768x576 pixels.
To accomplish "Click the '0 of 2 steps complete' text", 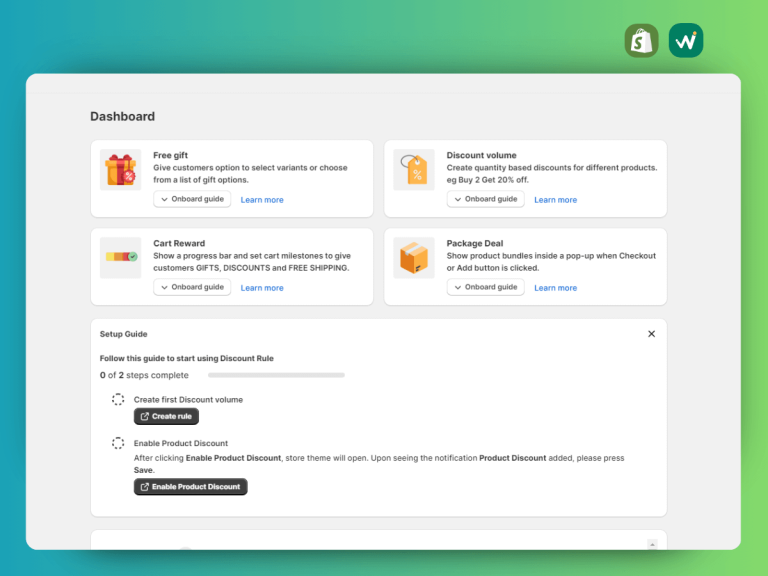I will 144,375.
